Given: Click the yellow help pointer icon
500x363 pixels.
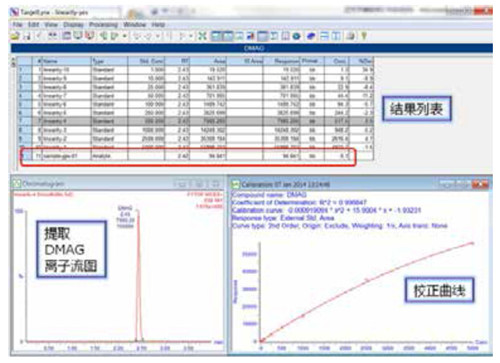Looking at the screenshot, I should coord(364,36).
